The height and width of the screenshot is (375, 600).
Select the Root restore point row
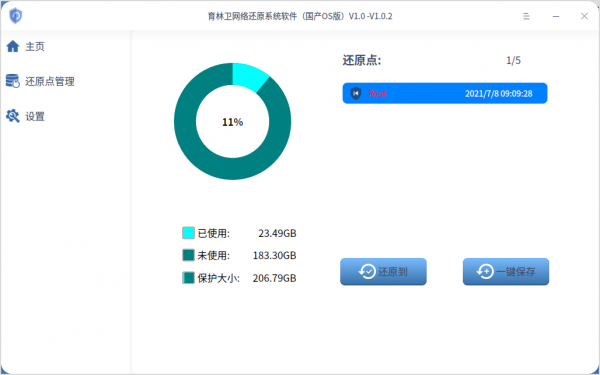click(x=445, y=93)
